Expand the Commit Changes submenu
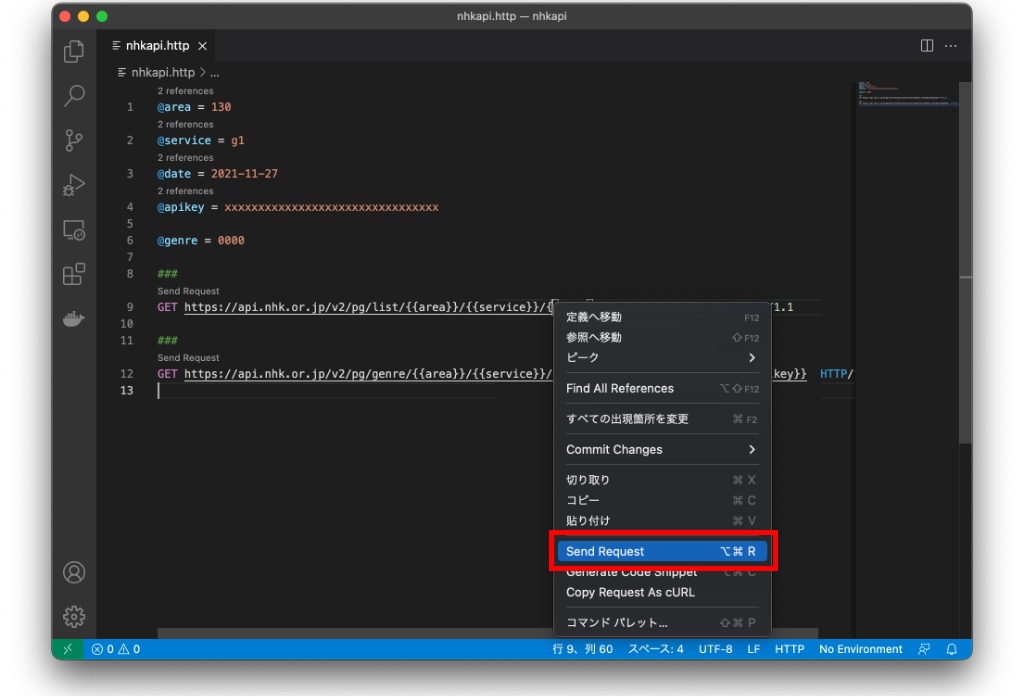 click(x=661, y=450)
